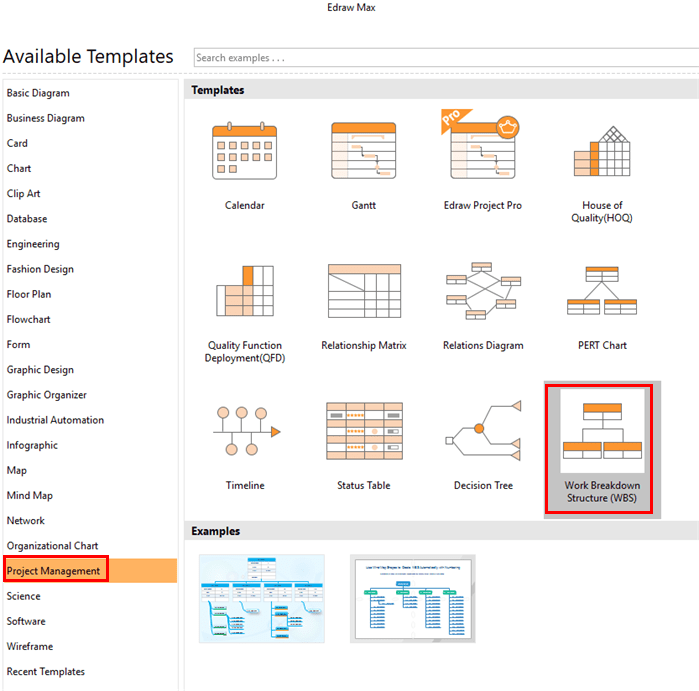Image resolution: width=699 pixels, height=691 pixels.
Task: Select the Work Breakdown Structure (WBS) template
Action: click(x=602, y=449)
